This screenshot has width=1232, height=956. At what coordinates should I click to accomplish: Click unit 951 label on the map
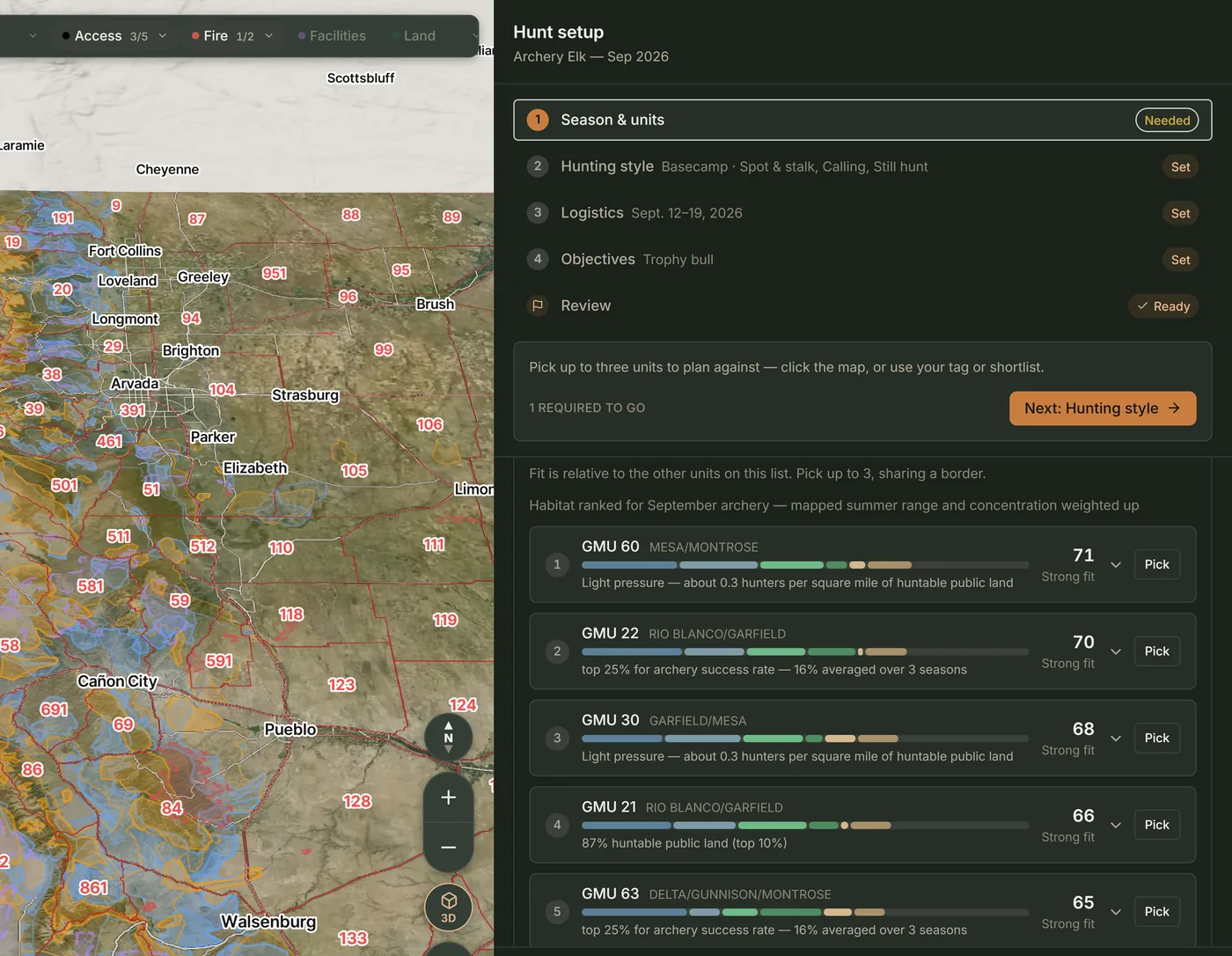click(275, 274)
